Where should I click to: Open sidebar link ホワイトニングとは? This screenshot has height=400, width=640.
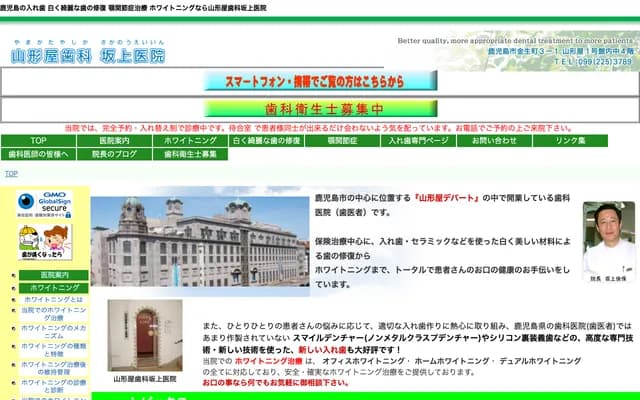[54, 300]
